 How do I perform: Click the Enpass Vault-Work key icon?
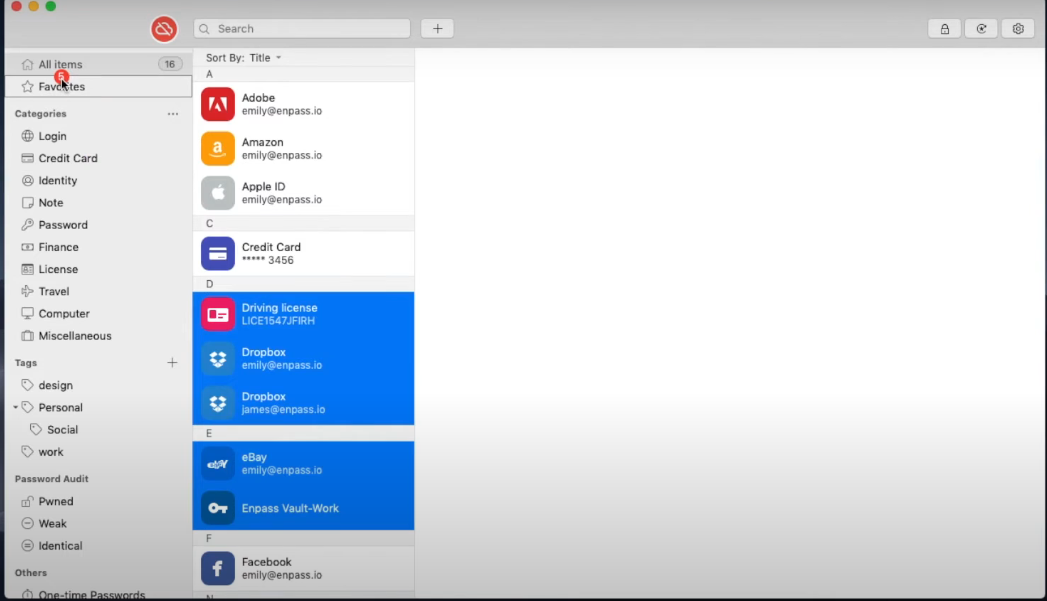pos(218,508)
